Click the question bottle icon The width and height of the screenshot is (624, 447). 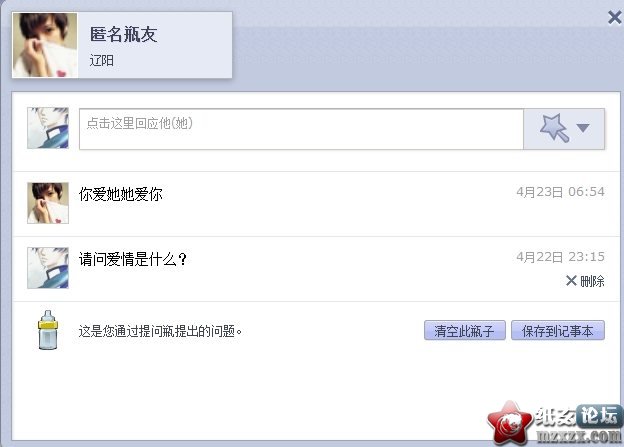pyautogui.click(x=48, y=330)
